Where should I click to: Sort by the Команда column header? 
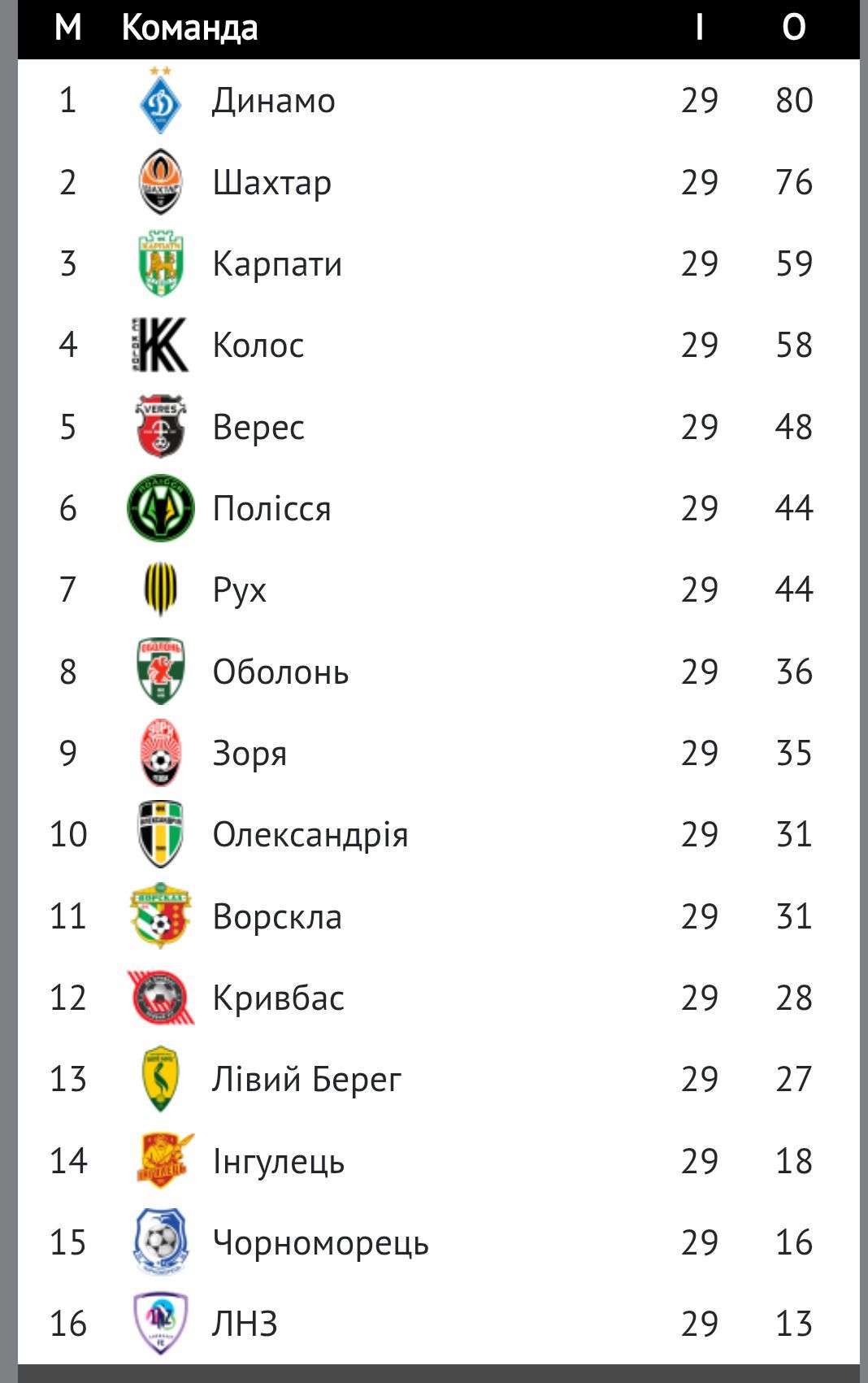click(189, 28)
